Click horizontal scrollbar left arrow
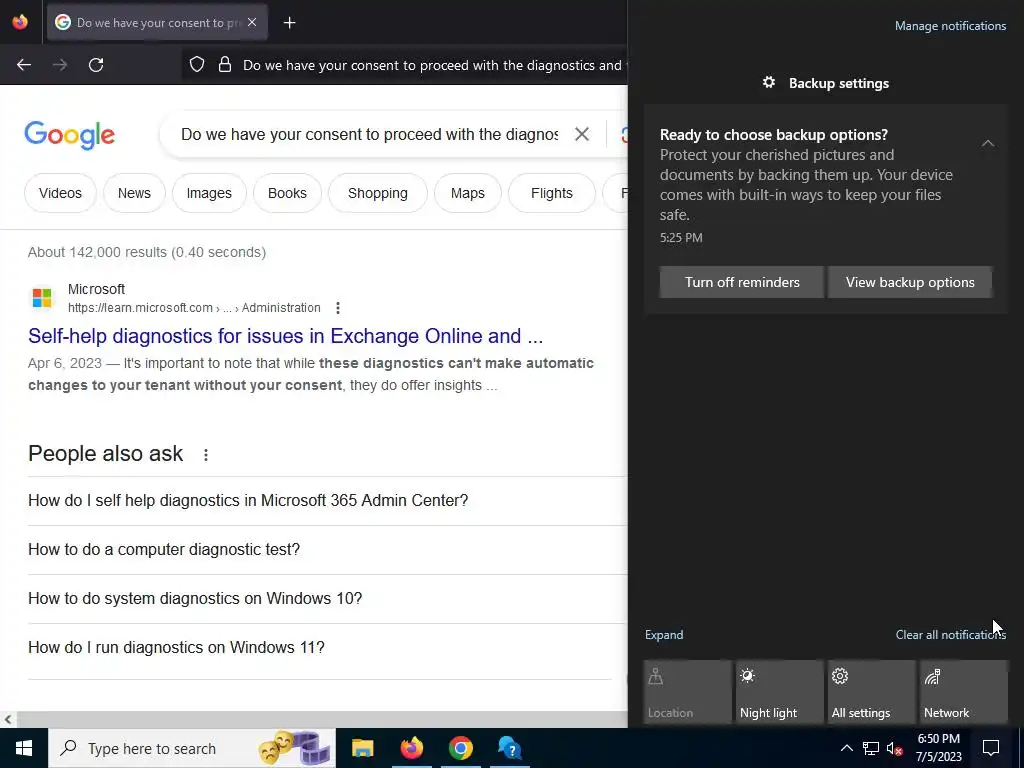 8,720
